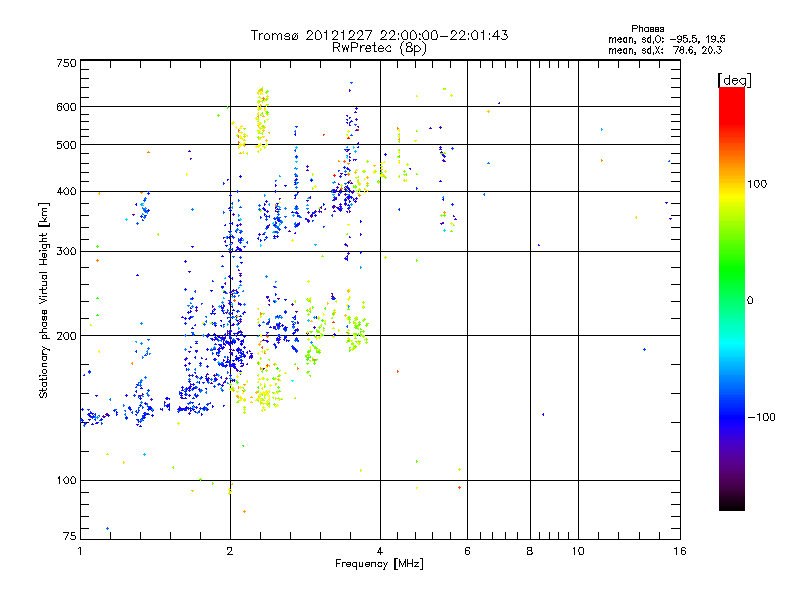
Task: Click the plot title starting with Tromsø
Action: (x=379, y=35)
